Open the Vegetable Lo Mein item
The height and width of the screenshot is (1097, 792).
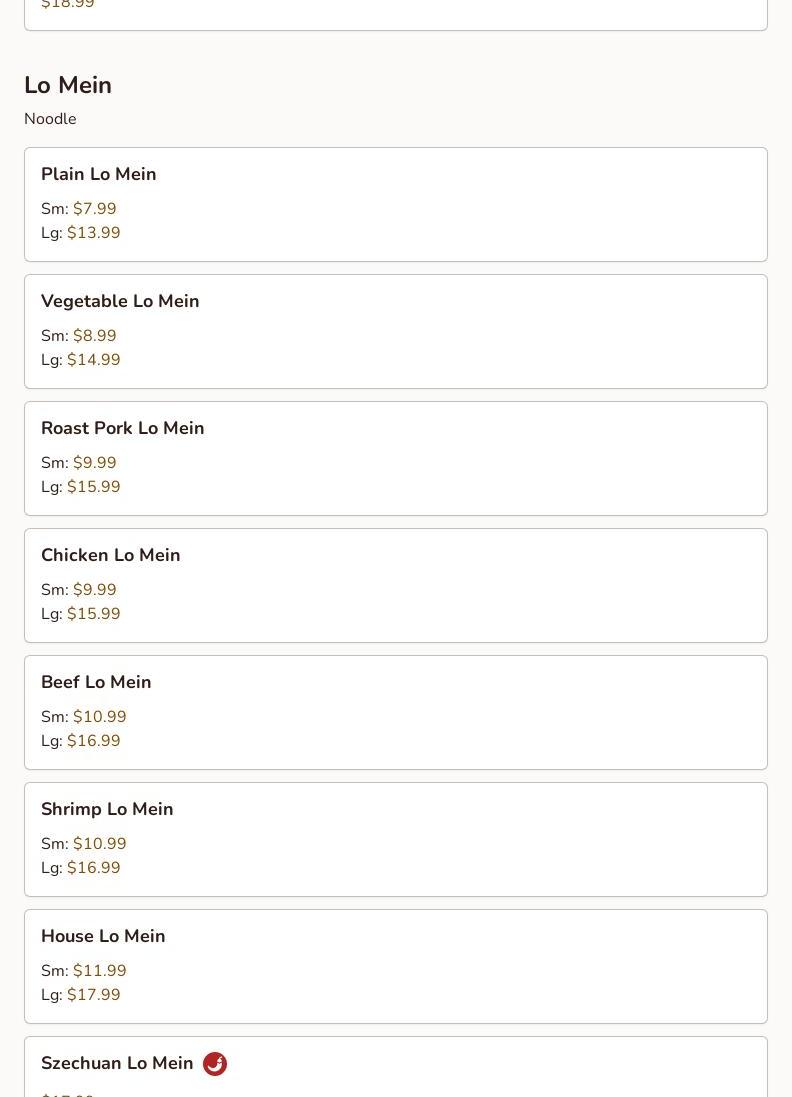pos(120,301)
